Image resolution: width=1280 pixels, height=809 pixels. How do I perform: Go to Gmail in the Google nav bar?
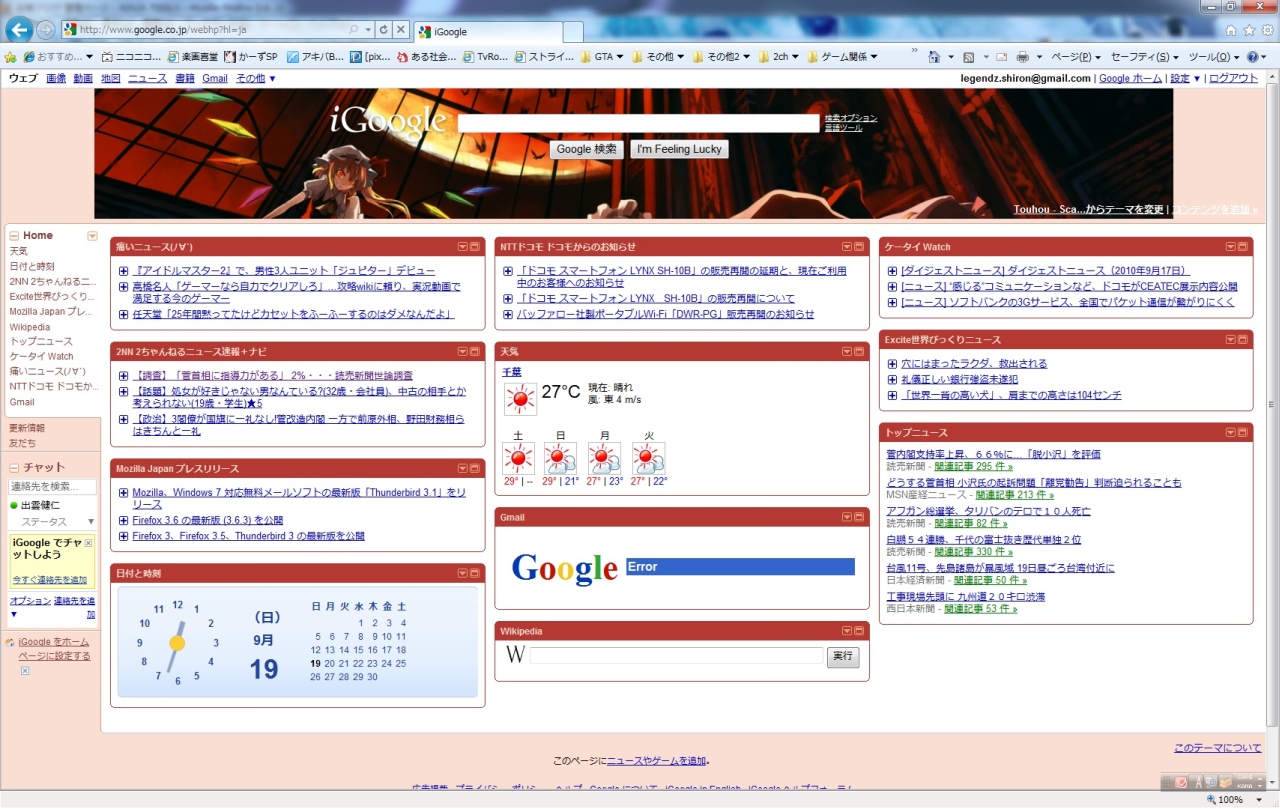[x=215, y=78]
